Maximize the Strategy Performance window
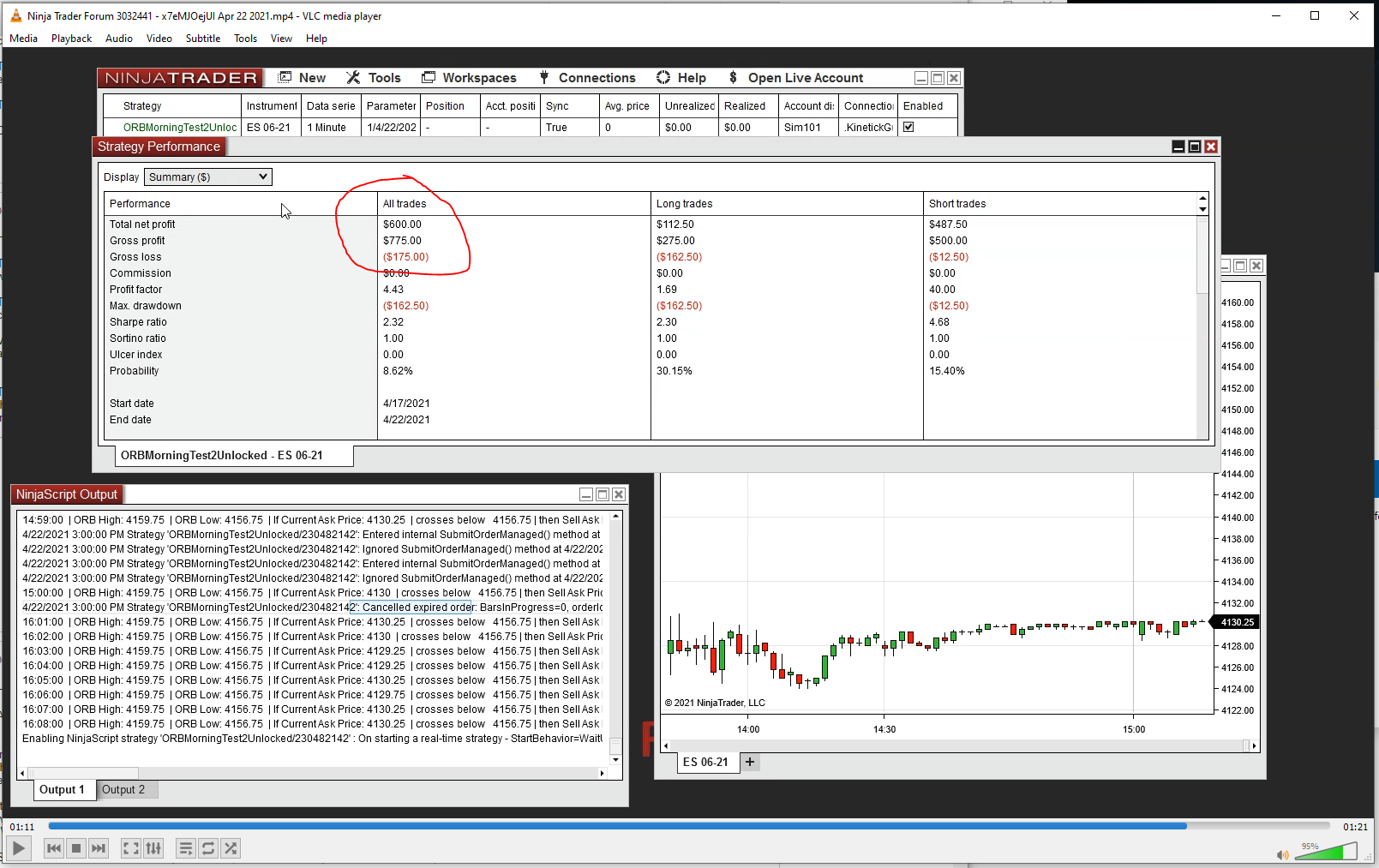Viewport: 1379px width, 868px height. point(1195,147)
